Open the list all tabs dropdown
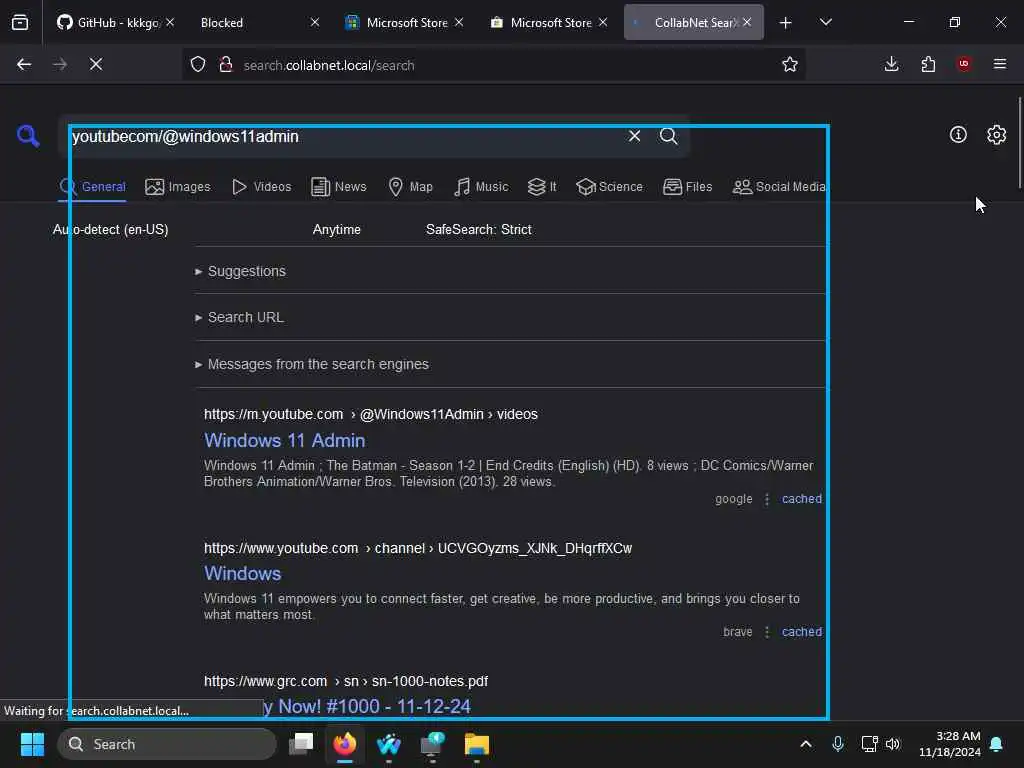This screenshot has width=1024, height=768. [826, 22]
